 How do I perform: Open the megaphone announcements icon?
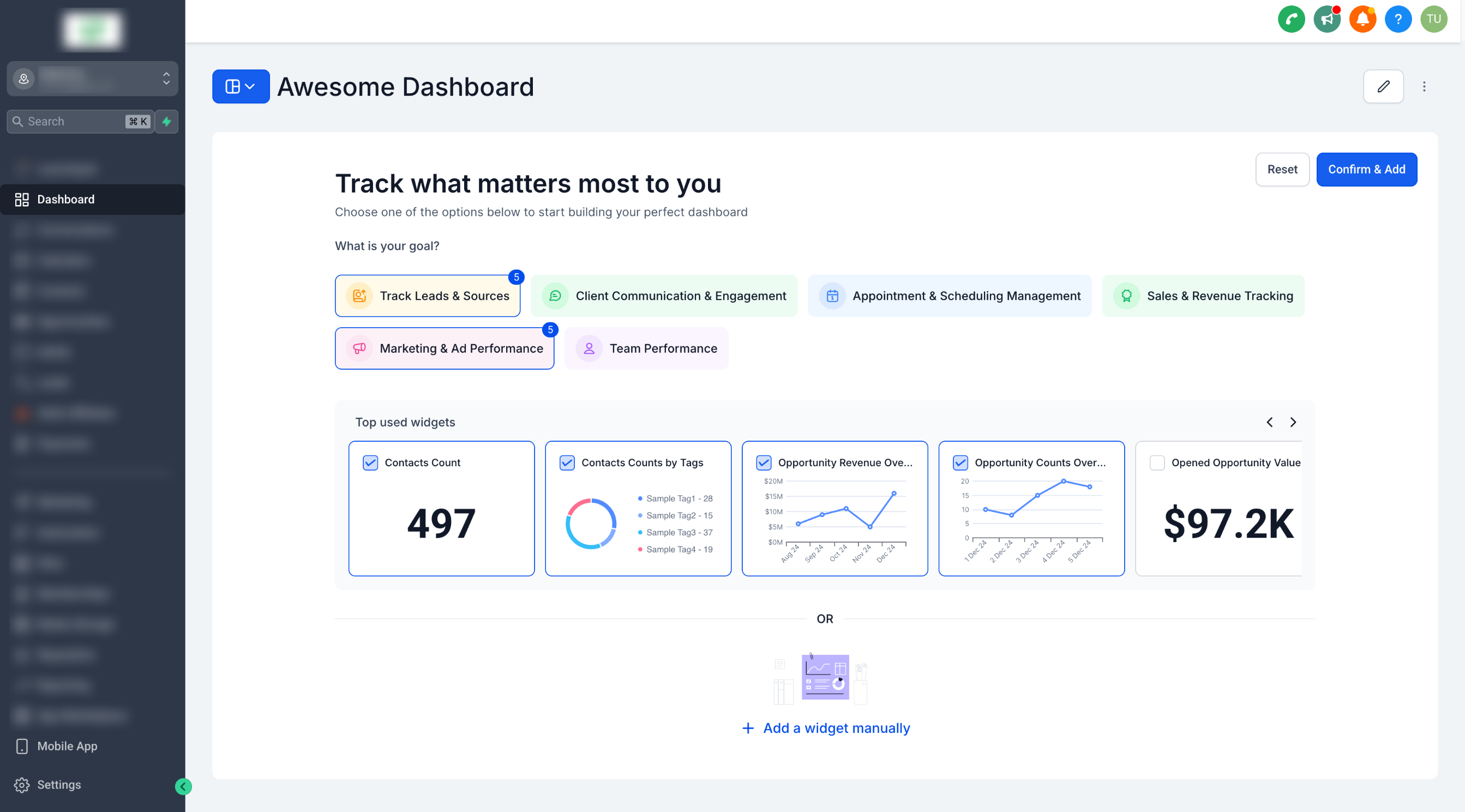[x=1327, y=19]
